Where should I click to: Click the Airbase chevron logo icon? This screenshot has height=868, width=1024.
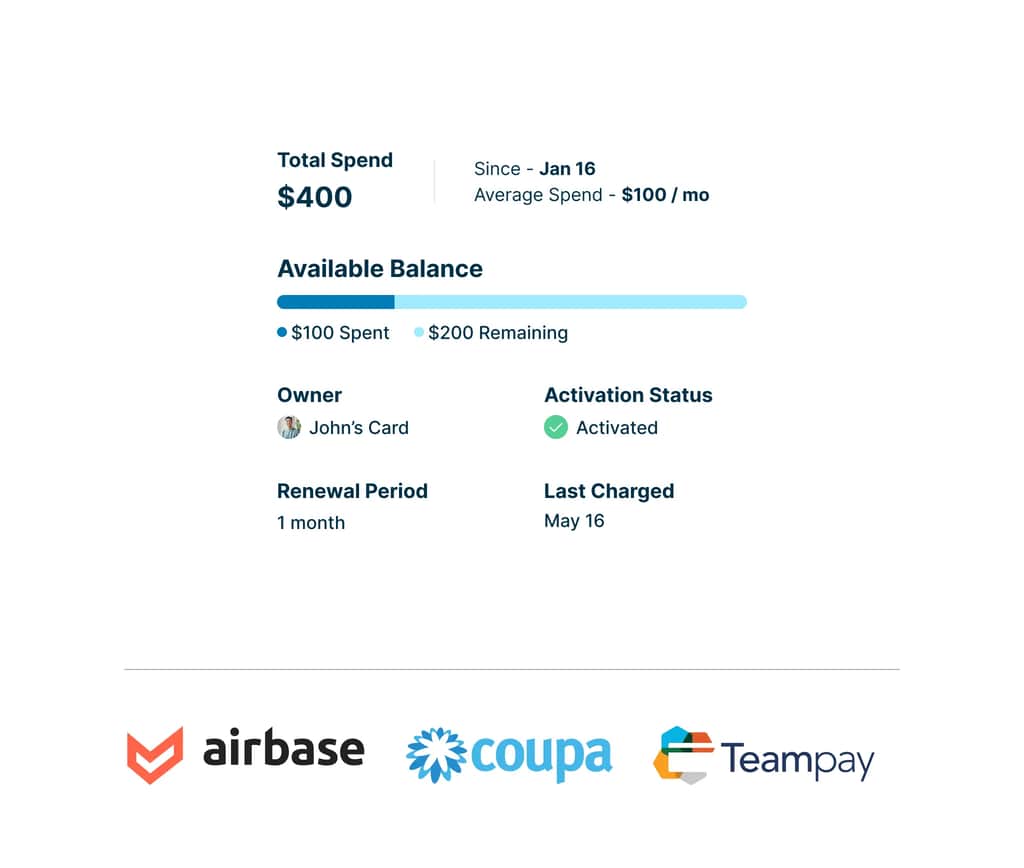(x=155, y=755)
